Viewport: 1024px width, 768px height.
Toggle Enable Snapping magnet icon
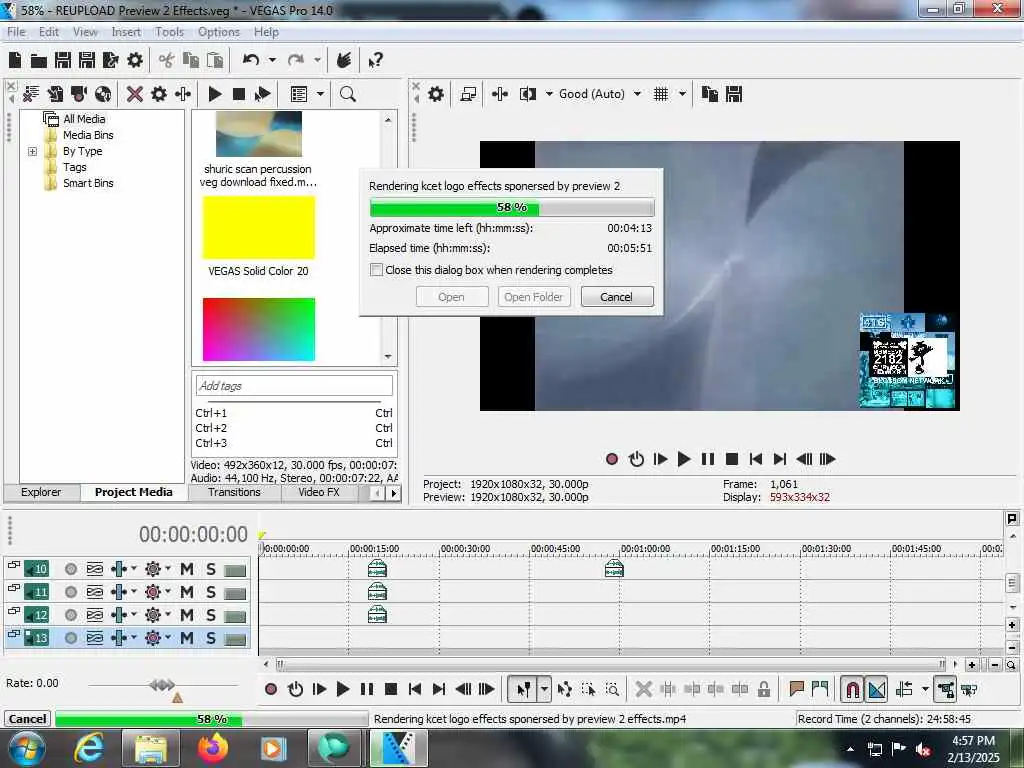[852, 689]
